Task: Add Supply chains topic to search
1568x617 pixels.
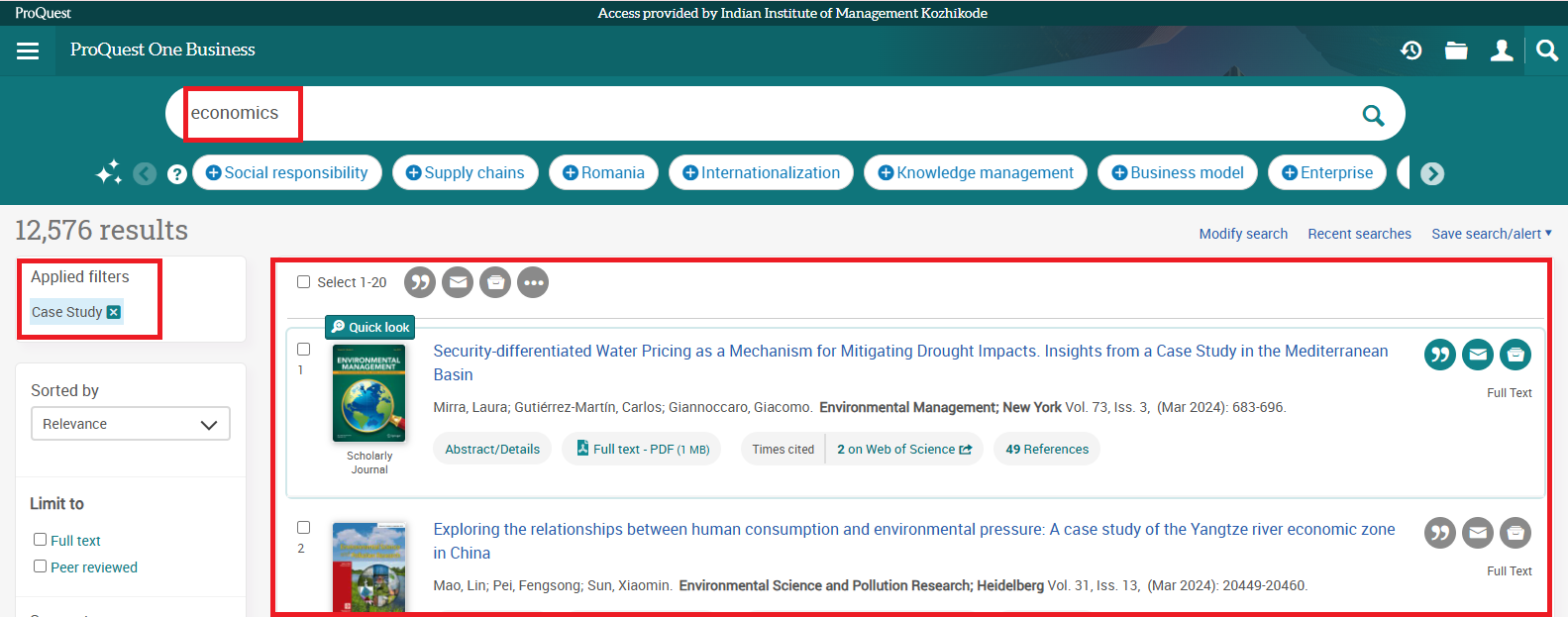Action: coord(466,172)
